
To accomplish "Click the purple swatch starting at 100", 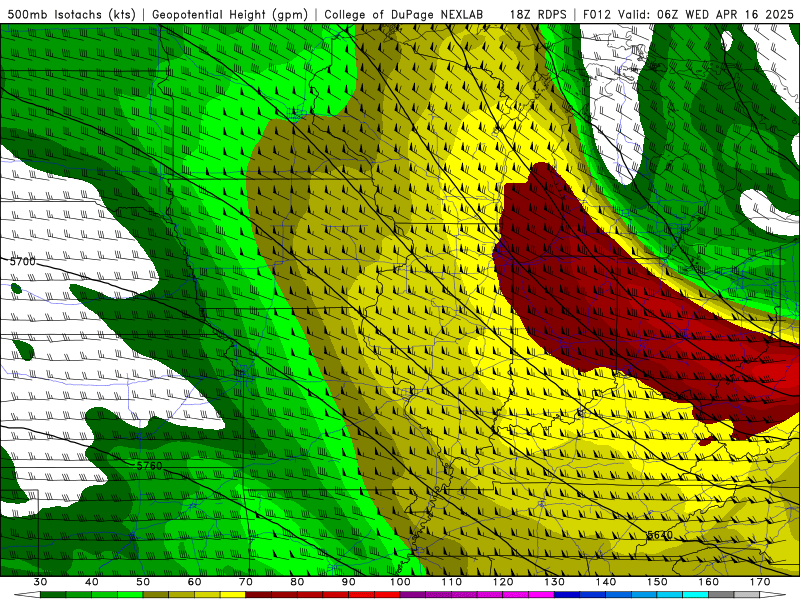I will [413, 595].
